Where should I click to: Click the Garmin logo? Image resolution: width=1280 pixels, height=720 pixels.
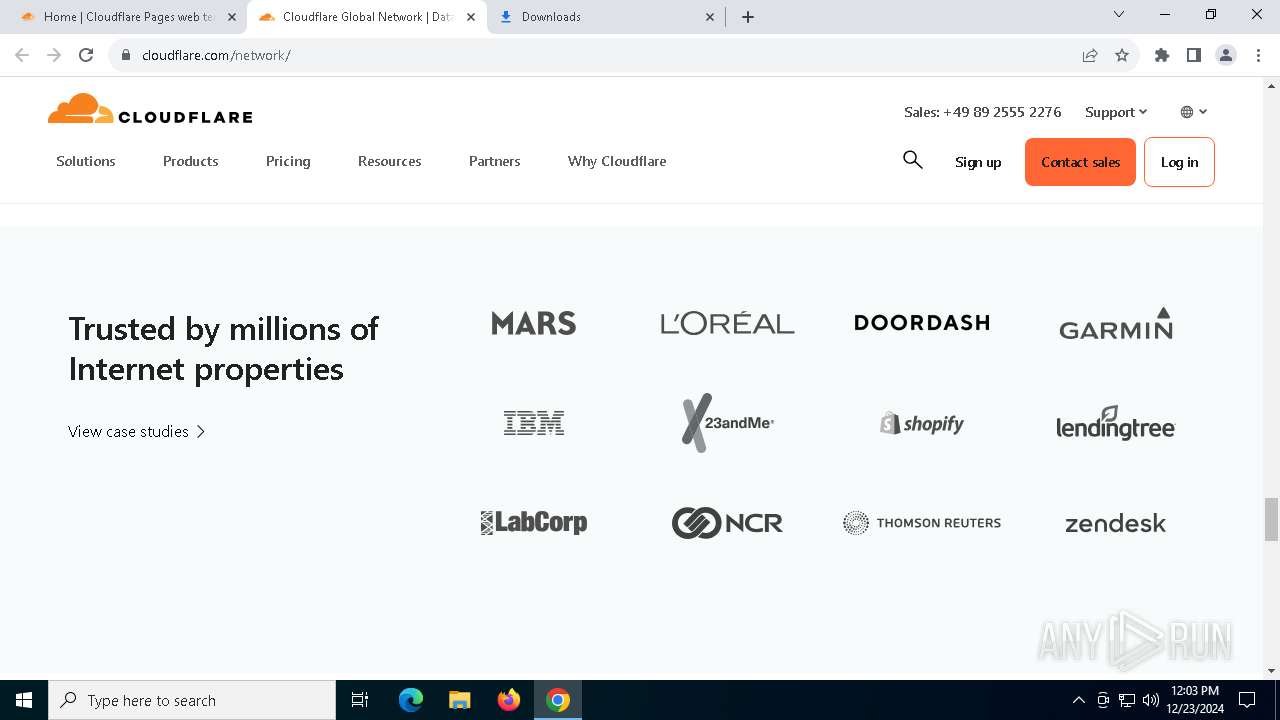tap(1116, 323)
